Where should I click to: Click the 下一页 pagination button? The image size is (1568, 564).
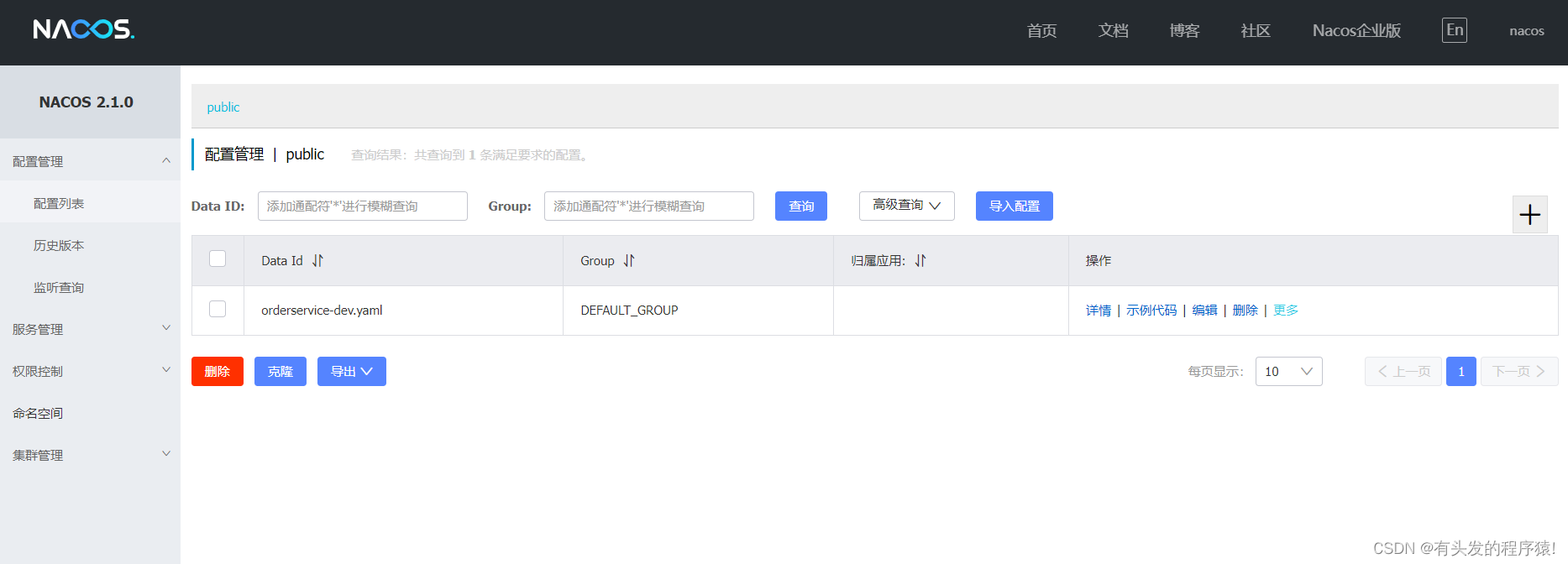[1519, 372]
